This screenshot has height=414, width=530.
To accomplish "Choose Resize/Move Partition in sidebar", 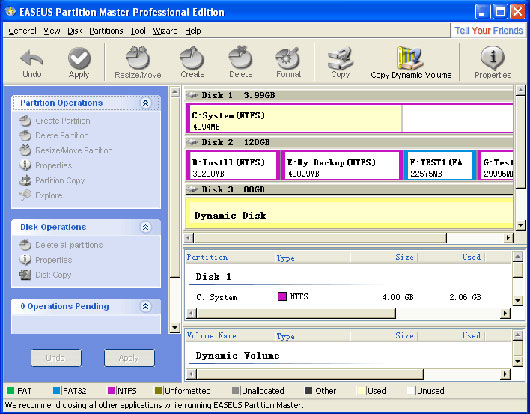I will click(66, 150).
